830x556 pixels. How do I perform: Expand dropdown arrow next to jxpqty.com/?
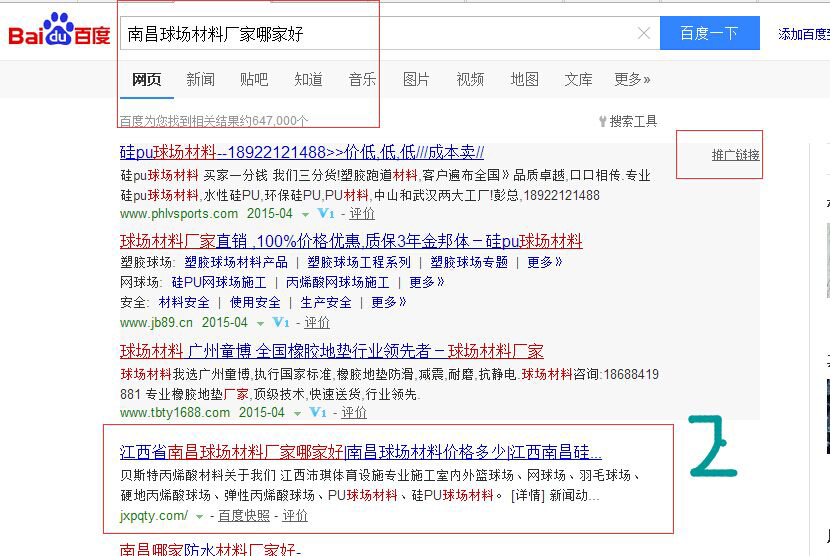click(200, 516)
